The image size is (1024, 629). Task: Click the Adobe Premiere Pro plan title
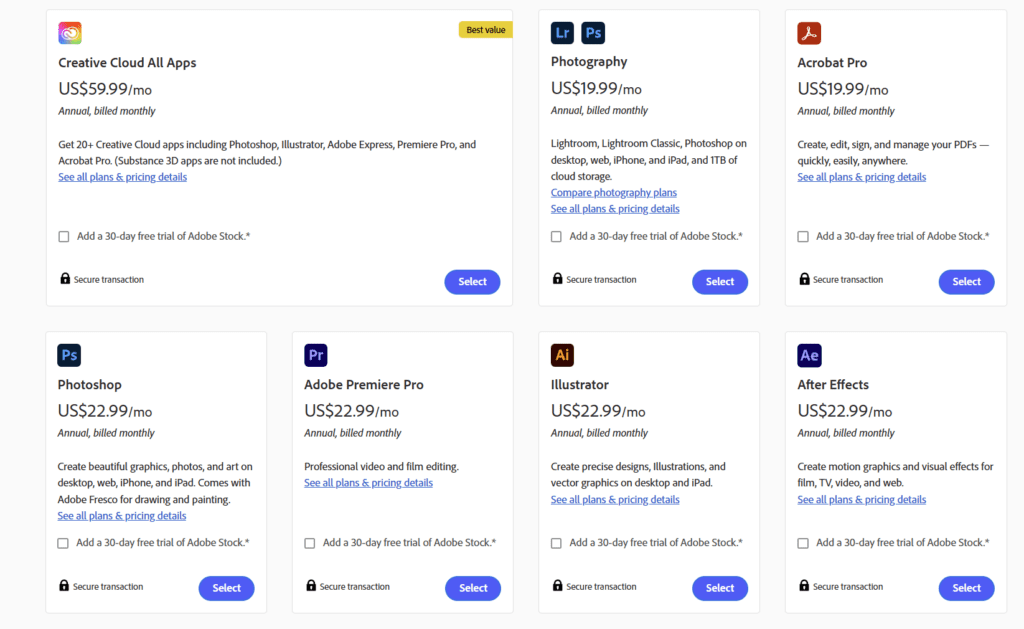(x=364, y=385)
